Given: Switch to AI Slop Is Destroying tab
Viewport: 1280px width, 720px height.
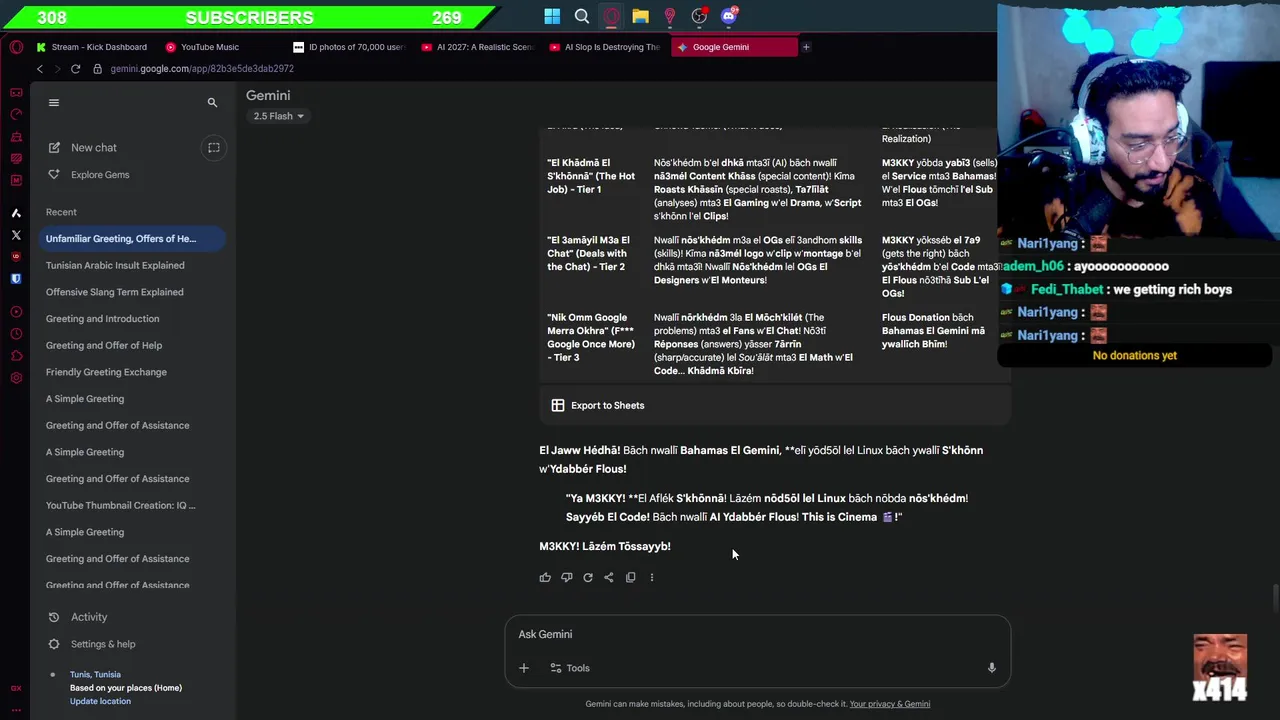Looking at the screenshot, I should (605, 47).
